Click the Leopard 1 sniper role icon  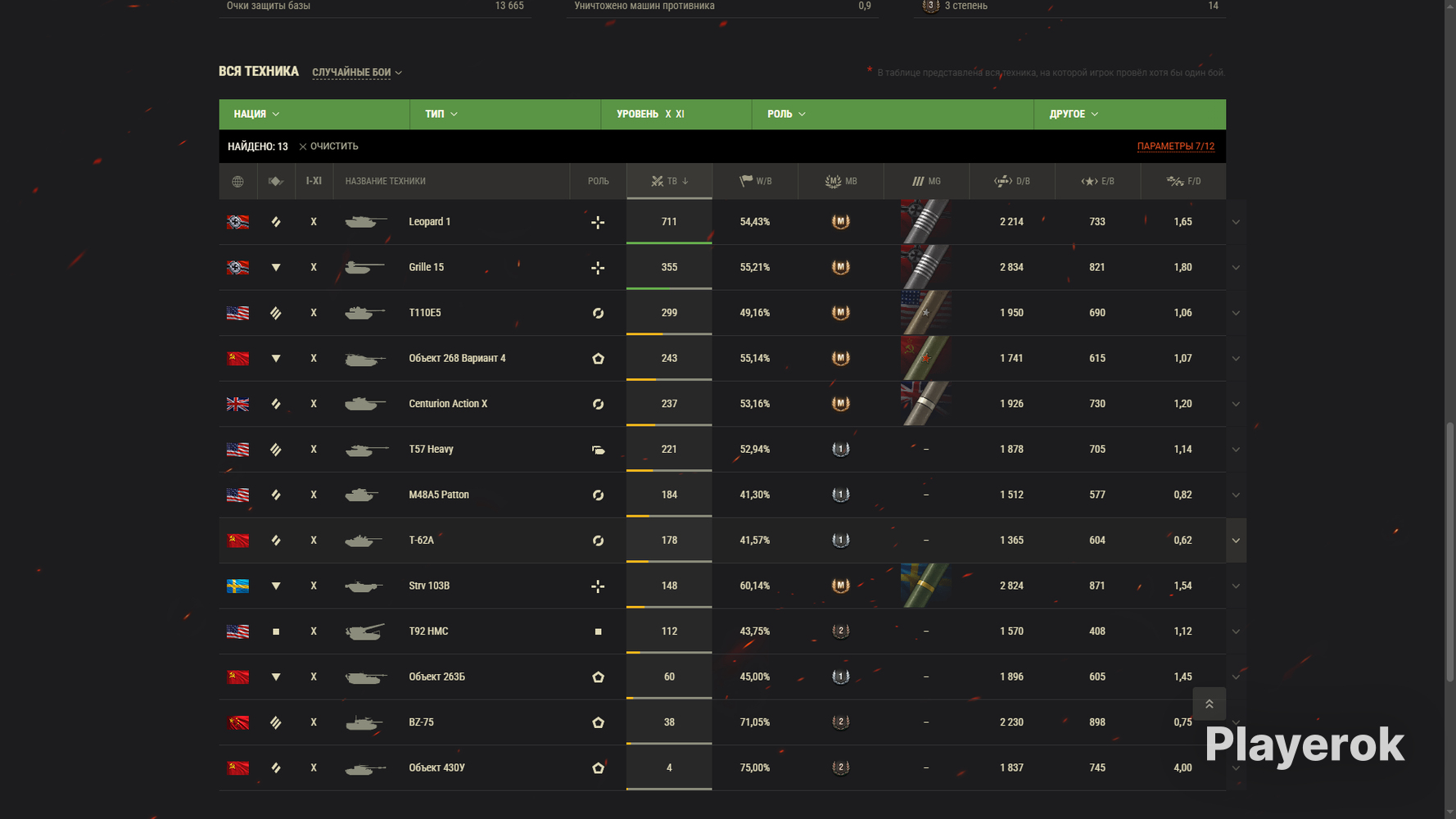pyautogui.click(x=598, y=222)
